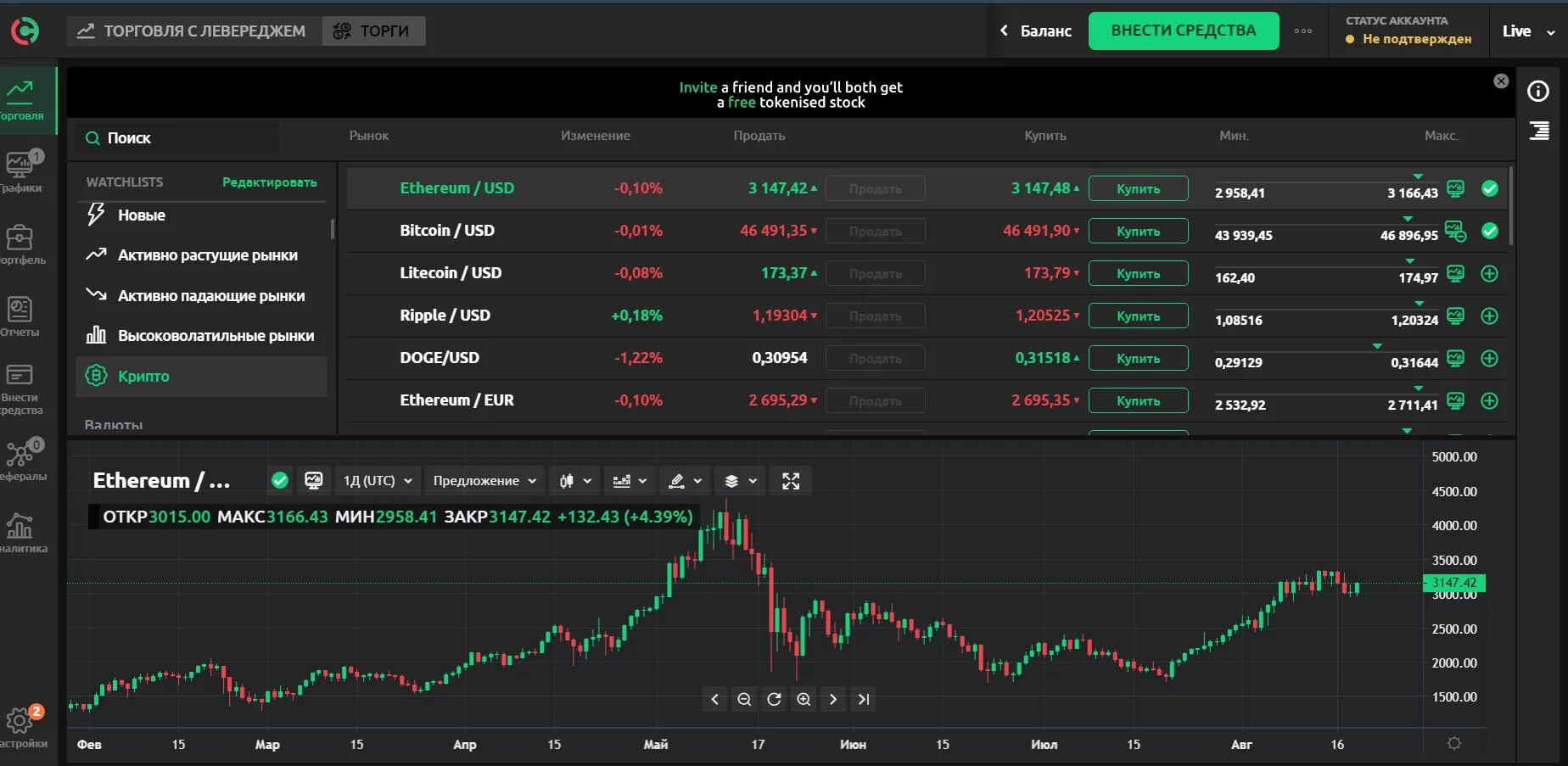1568x766 pixels.
Task: Click the Currency.com logo icon
Action: pos(25,31)
